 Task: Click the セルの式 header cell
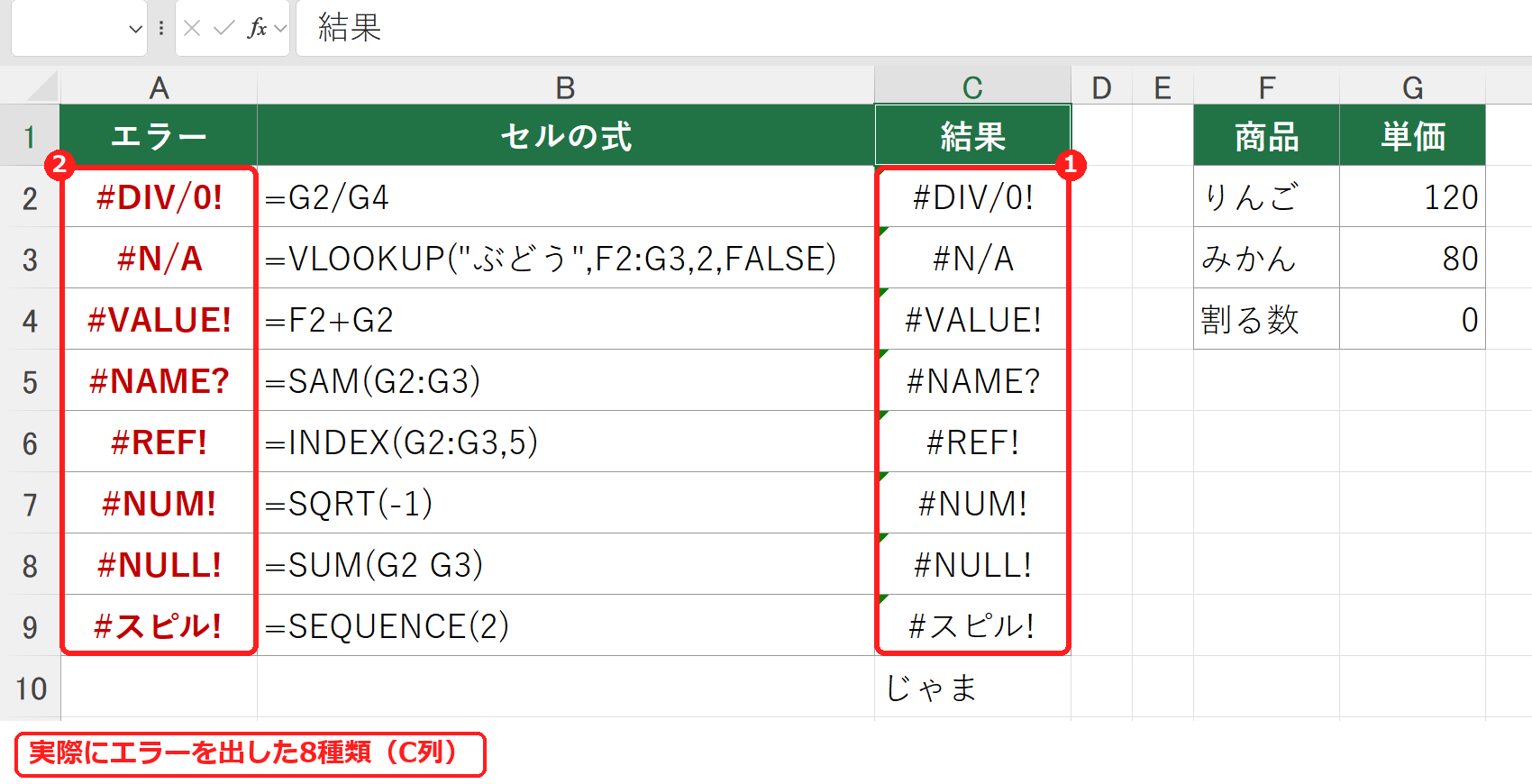tap(566, 136)
